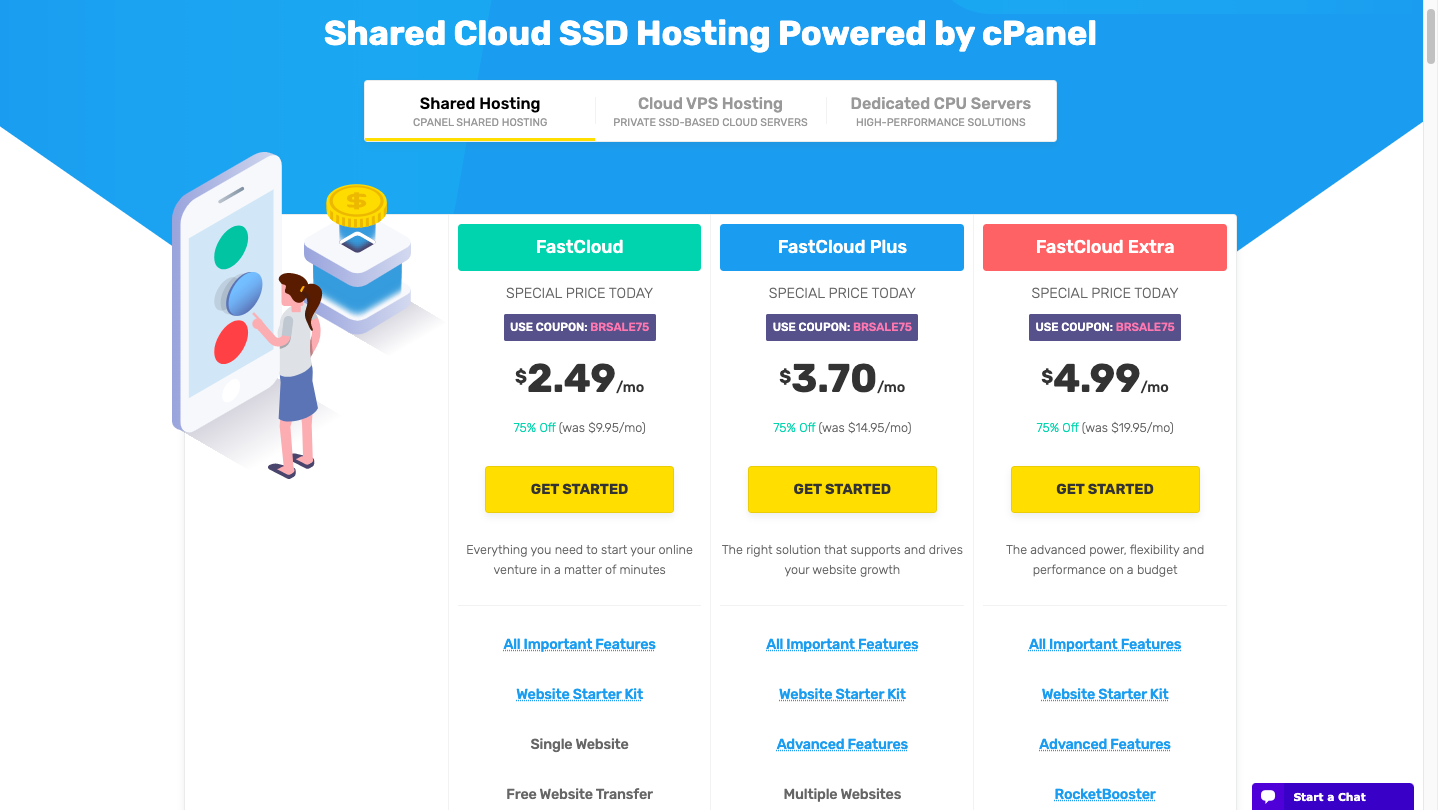Select the blue FastCloud Plus header
This screenshot has width=1438, height=810.
[x=842, y=247]
